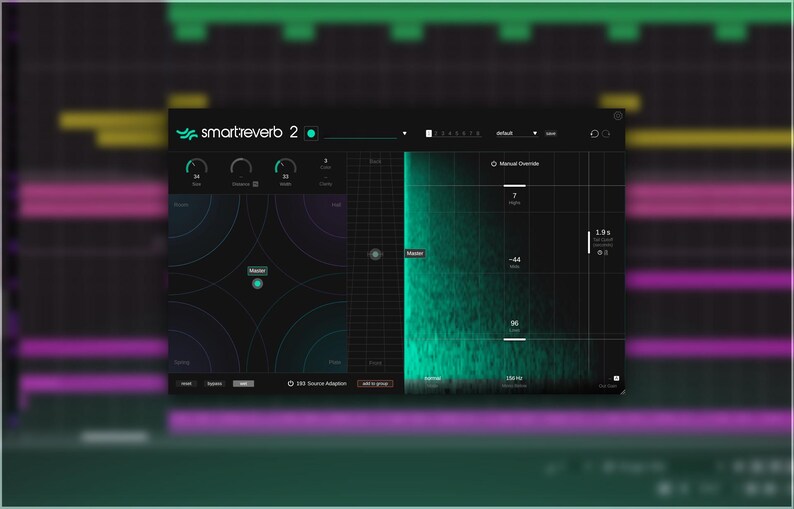Click the Lows band handle bar
The image size is (794, 509).
tap(514, 339)
